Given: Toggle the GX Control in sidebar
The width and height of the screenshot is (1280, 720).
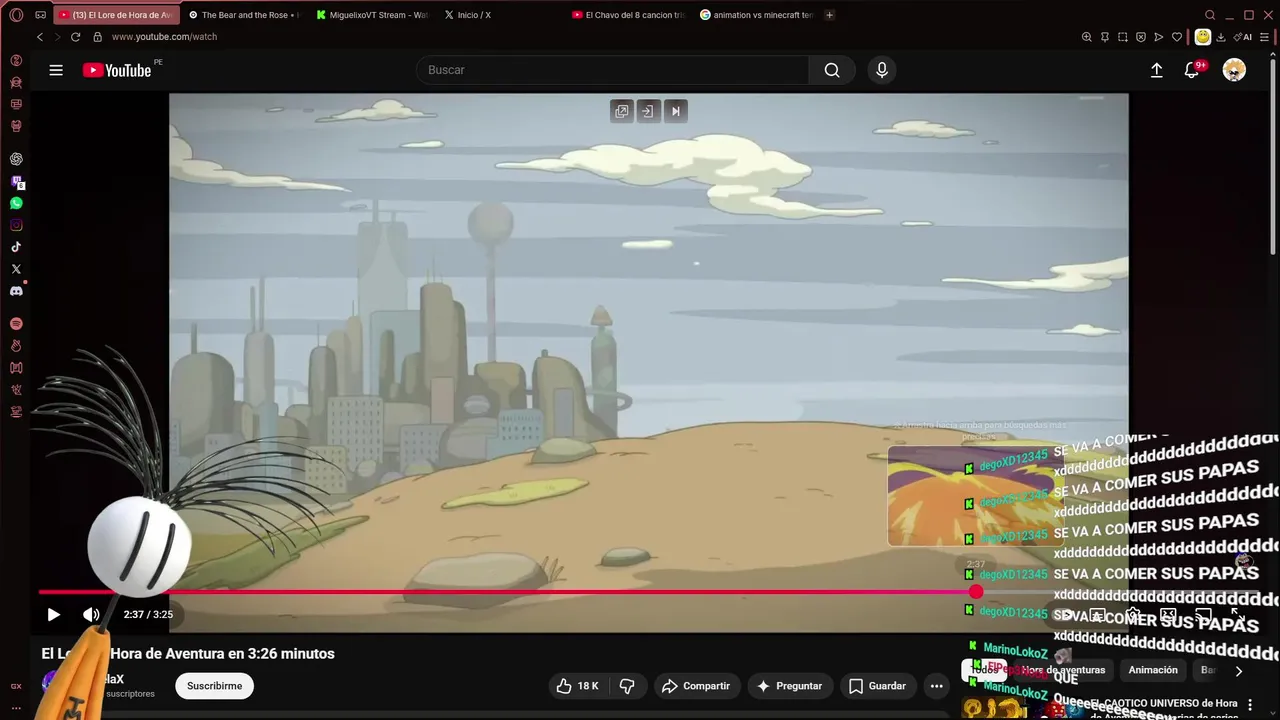Looking at the screenshot, I should [x=16, y=686].
